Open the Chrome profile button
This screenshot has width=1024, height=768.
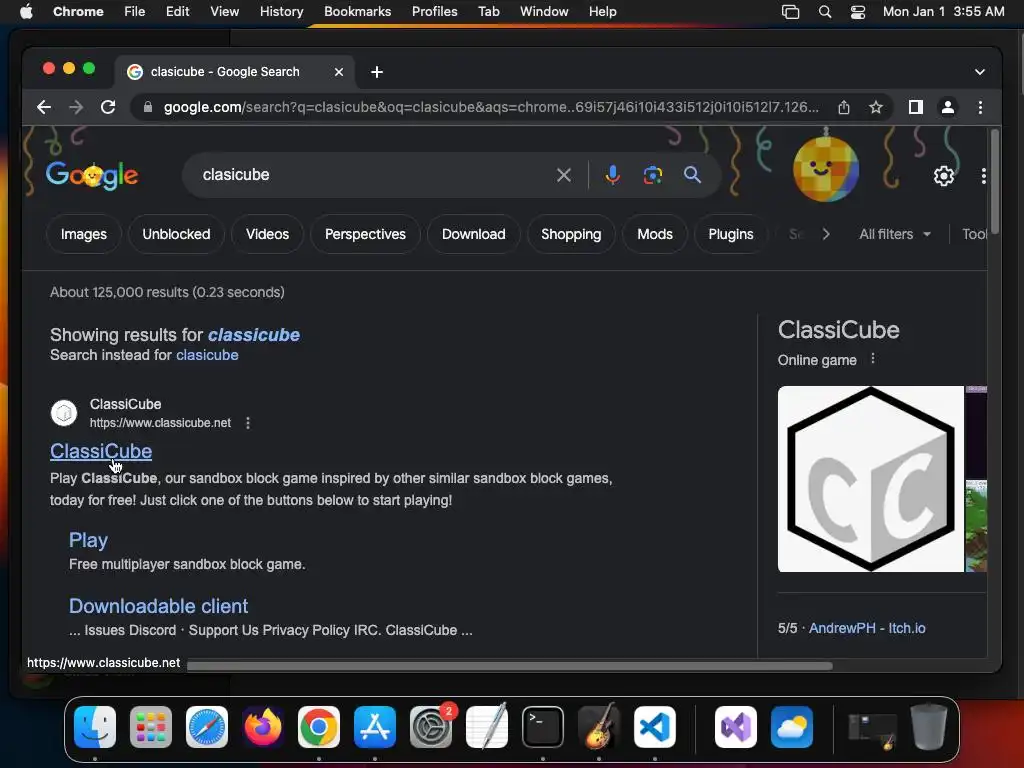(x=948, y=107)
